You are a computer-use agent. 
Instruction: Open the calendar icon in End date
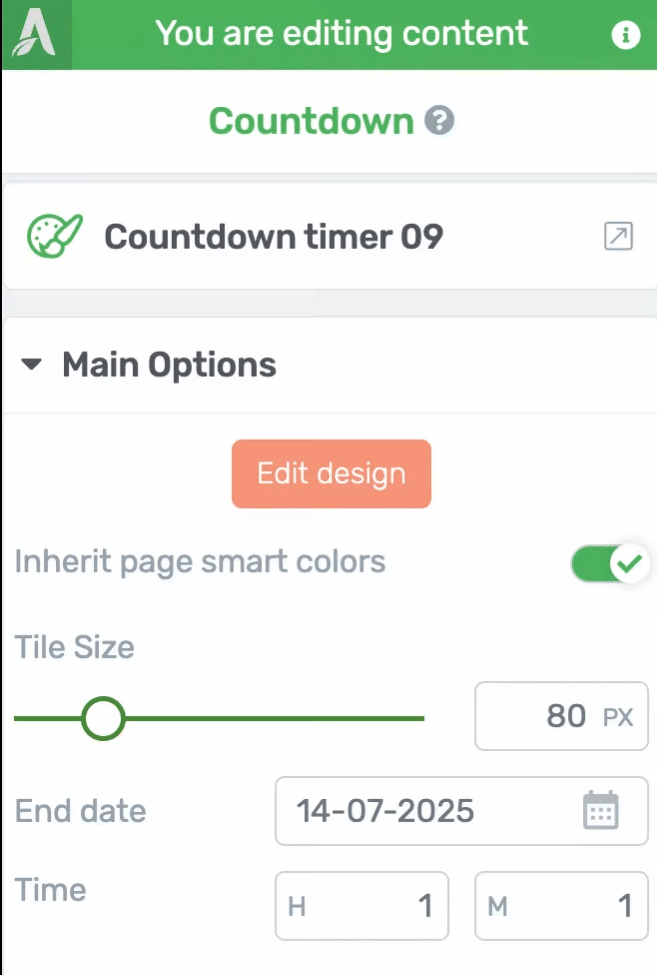(600, 810)
